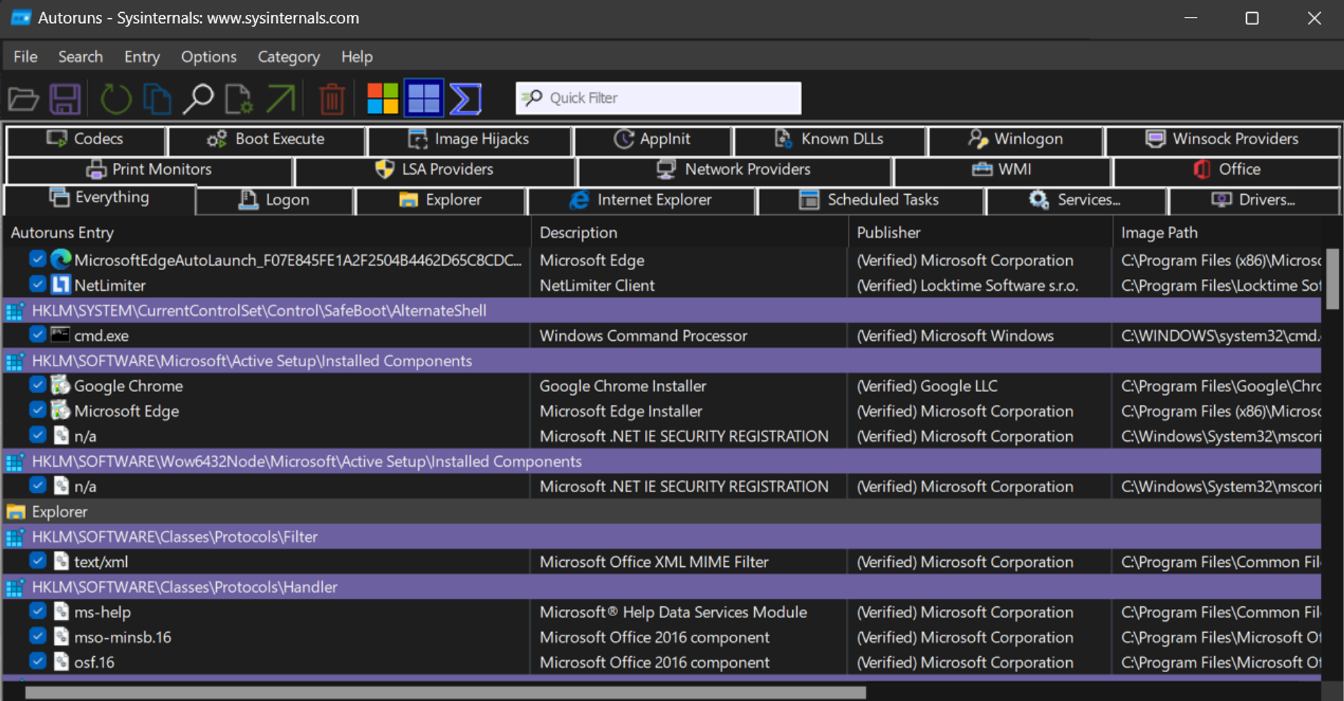This screenshot has height=701, width=1344.
Task: Open the File menu
Action: (x=25, y=57)
